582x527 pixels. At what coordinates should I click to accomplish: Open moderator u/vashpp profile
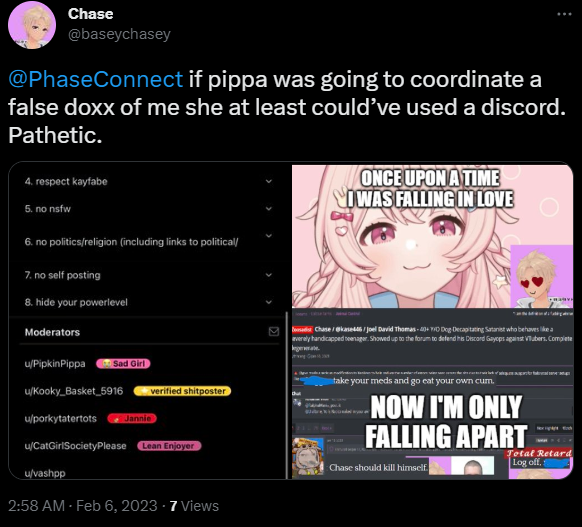pyautogui.click(x=45, y=473)
